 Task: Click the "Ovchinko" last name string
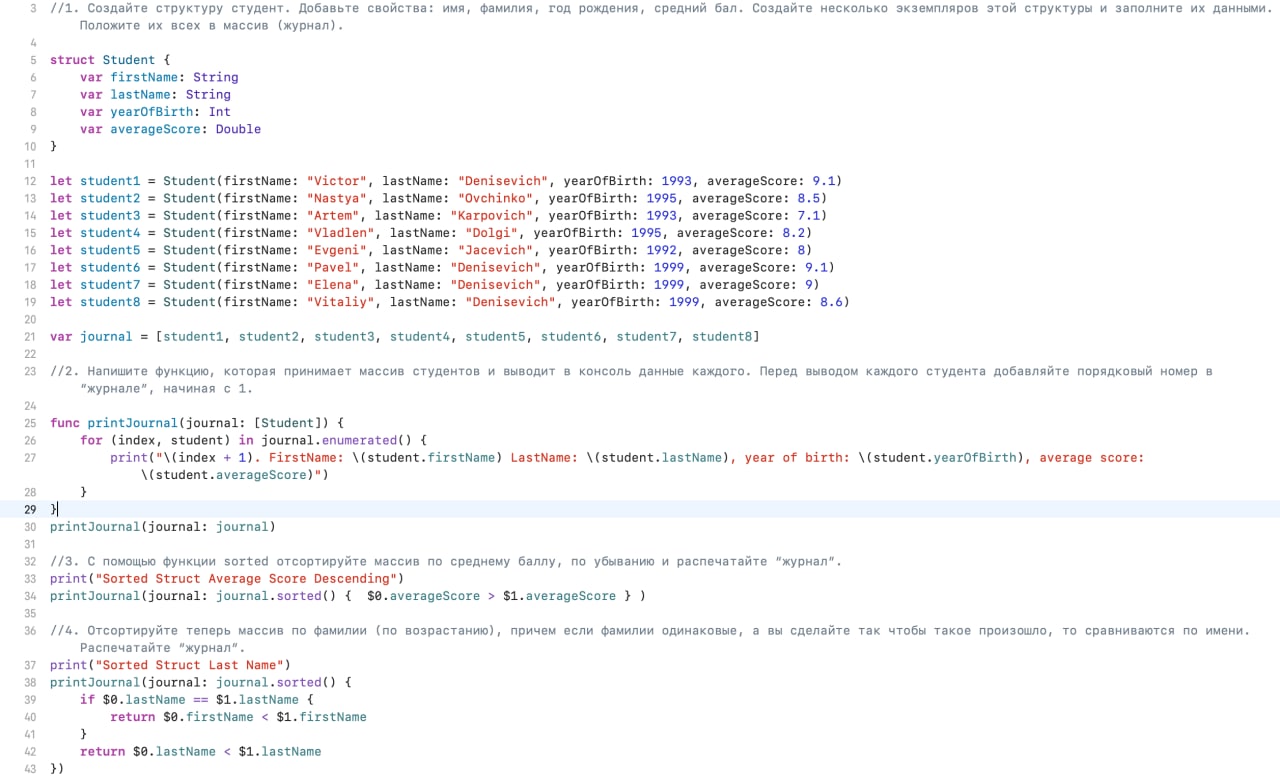496,198
